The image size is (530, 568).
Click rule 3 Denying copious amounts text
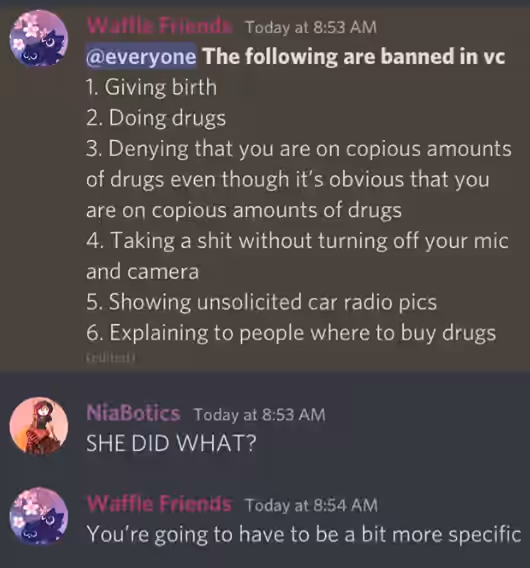pyautogui.click(x=299, y=180)
